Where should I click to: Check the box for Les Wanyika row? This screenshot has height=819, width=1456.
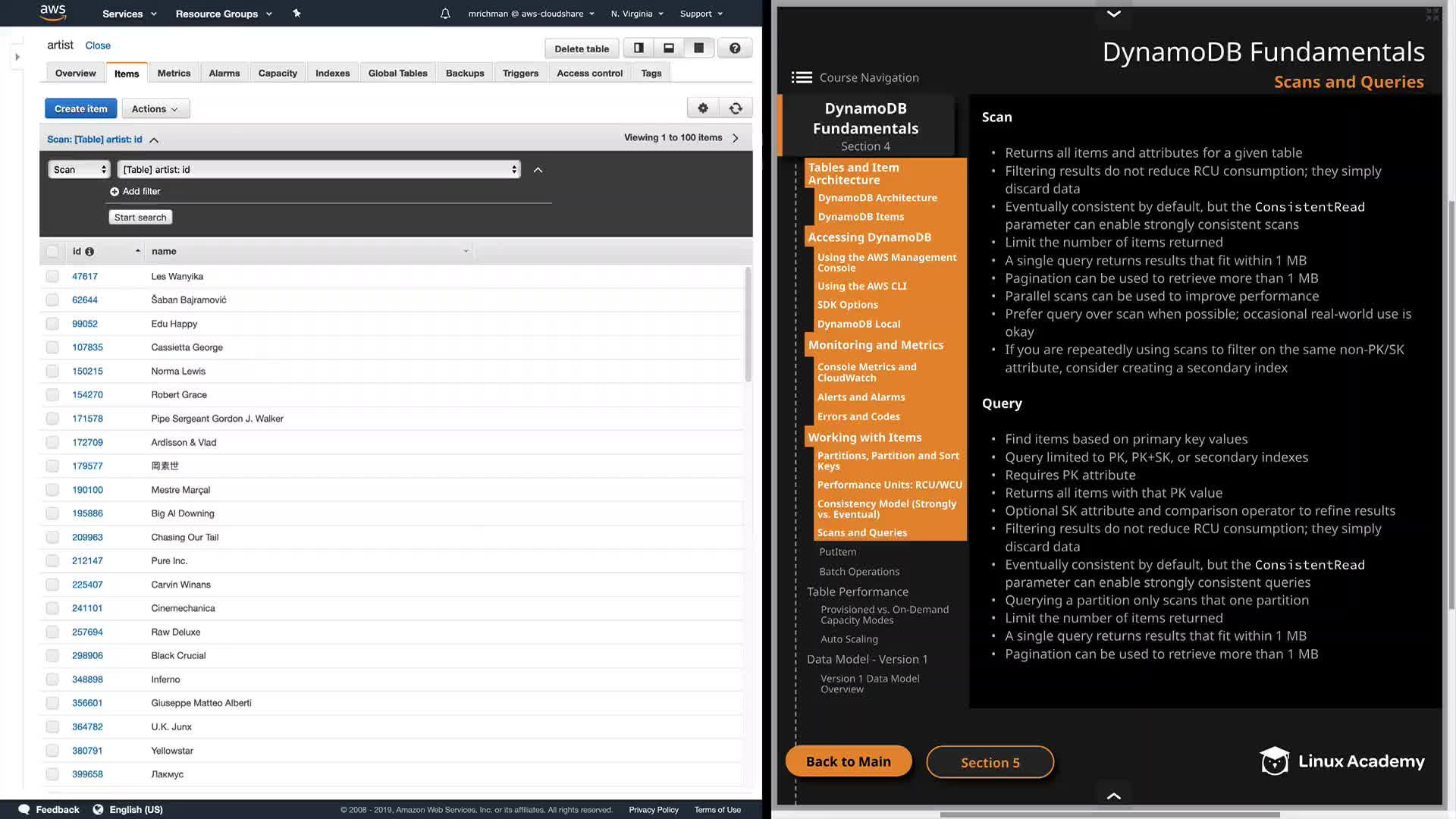[52, 277]
